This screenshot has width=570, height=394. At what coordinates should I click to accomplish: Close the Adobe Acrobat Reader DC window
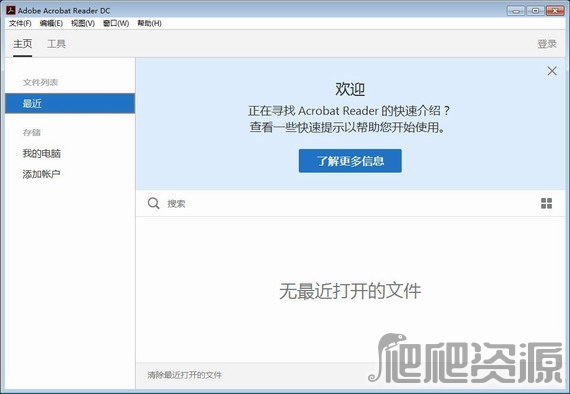(x=555, y=11)
